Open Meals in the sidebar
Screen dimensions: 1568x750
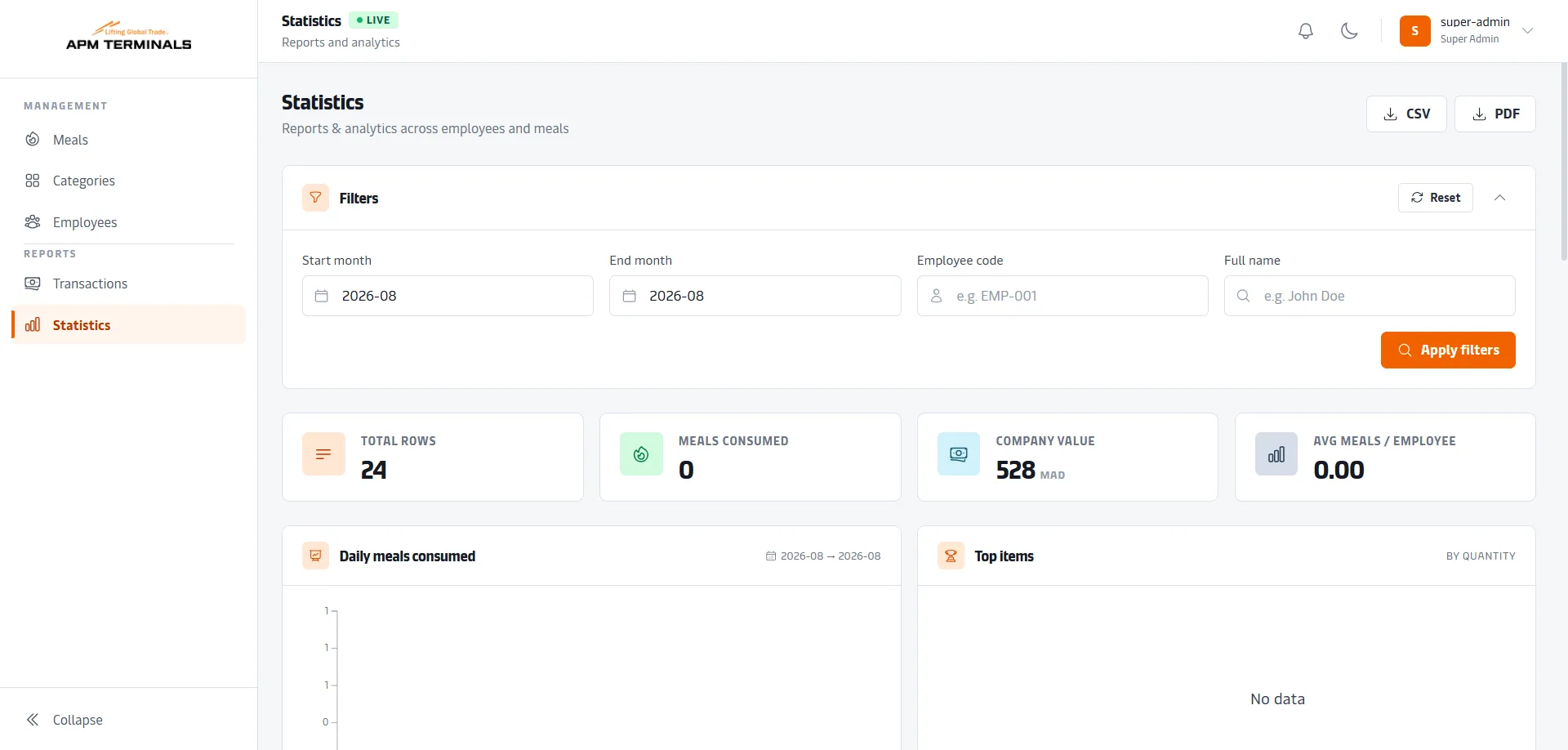(129, 140)
